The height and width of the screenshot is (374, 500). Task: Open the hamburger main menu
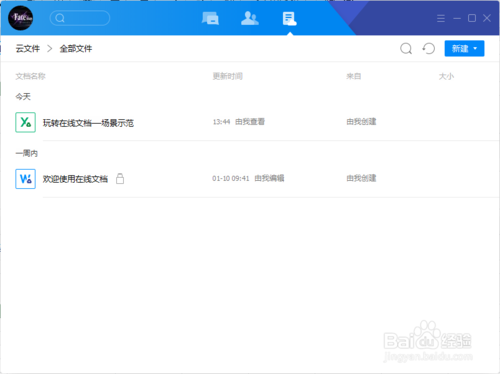click(x=441, y=18)
